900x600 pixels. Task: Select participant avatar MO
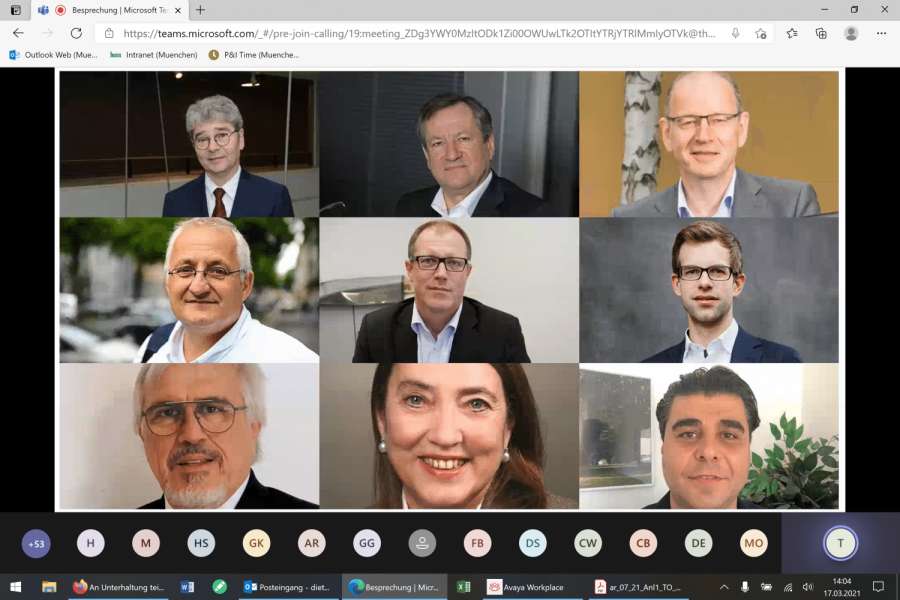click(x=754, y=543)
